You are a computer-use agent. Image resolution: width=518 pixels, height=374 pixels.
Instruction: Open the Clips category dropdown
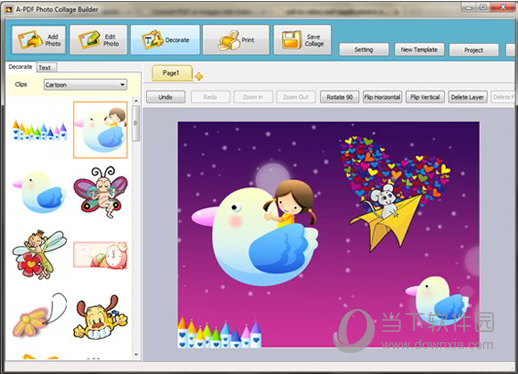(85, 85)
